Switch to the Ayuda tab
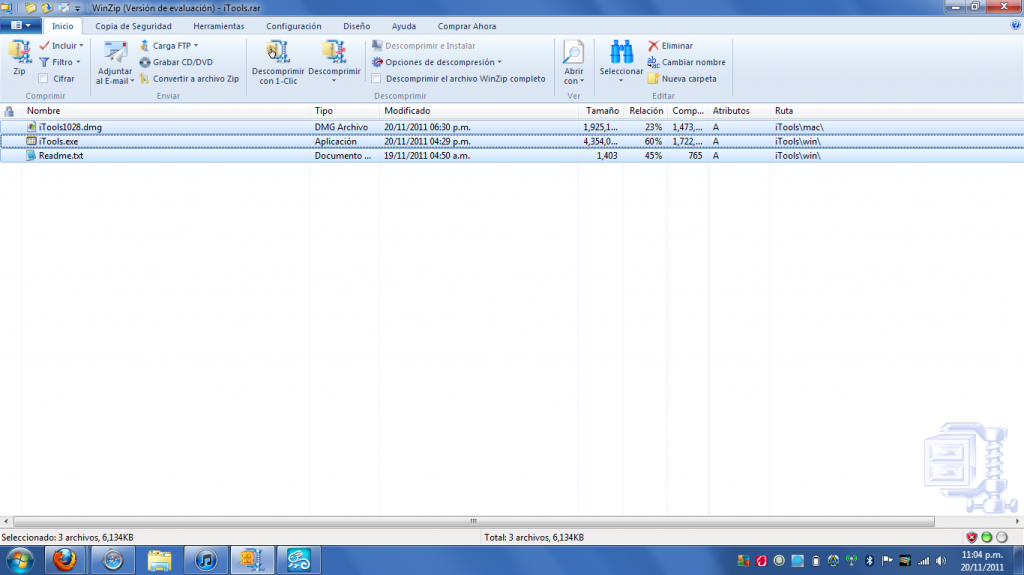 404,26
